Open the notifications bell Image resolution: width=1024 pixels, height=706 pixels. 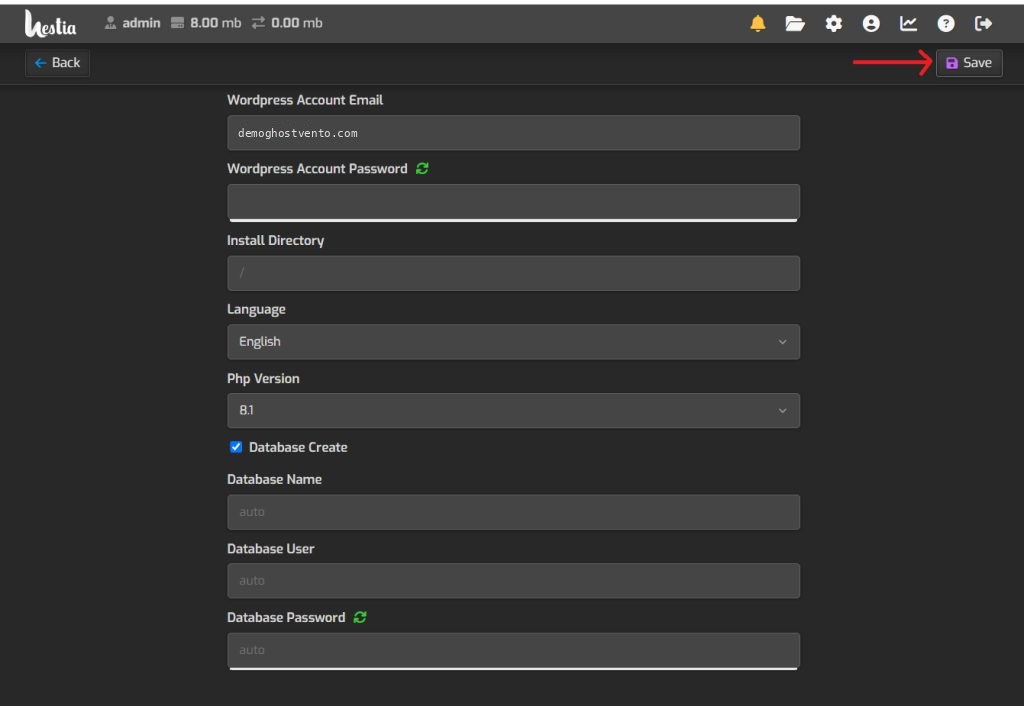(758, 24)
